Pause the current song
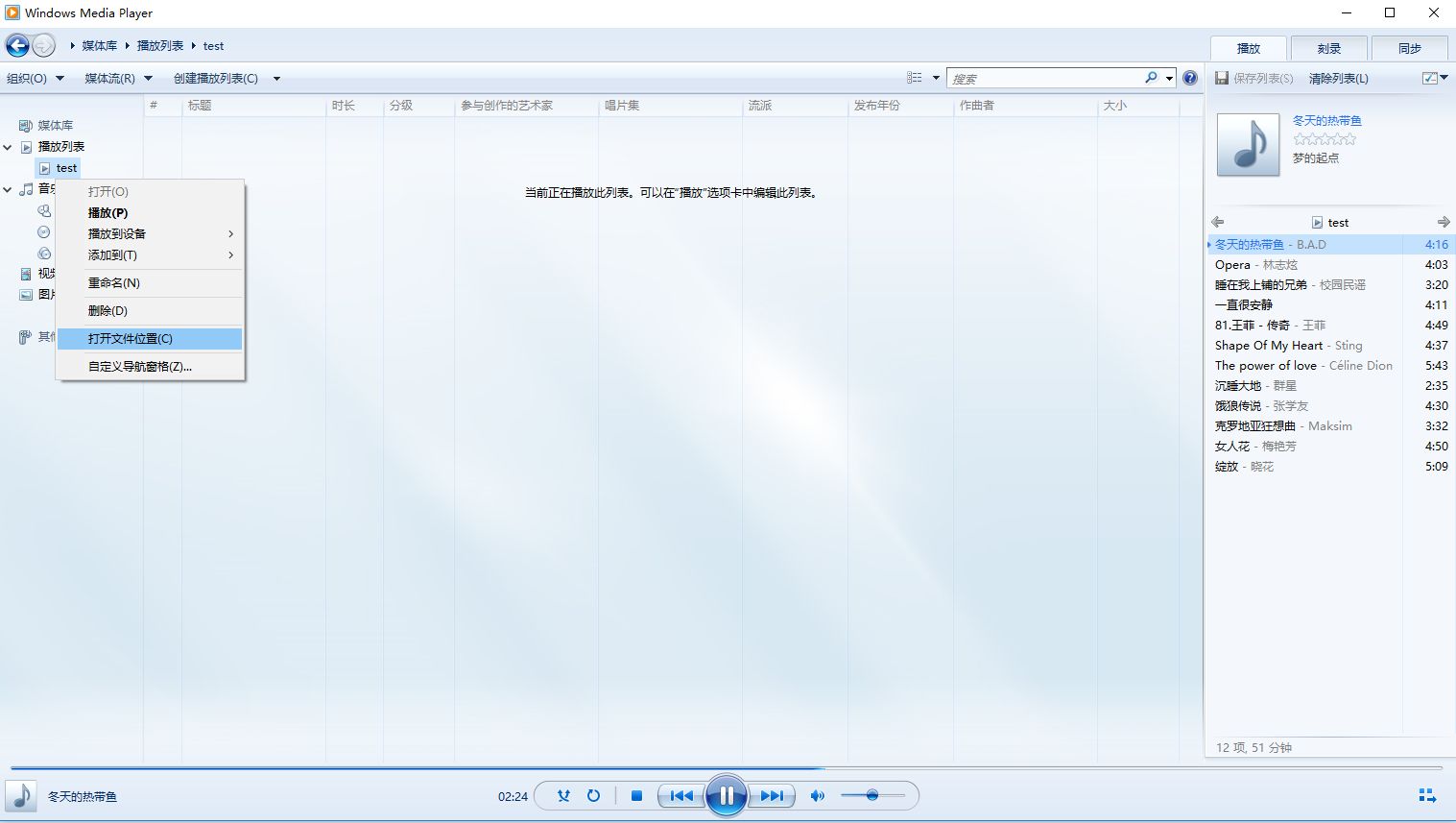Screen dimensions: 1456x823 click(727, 795)
